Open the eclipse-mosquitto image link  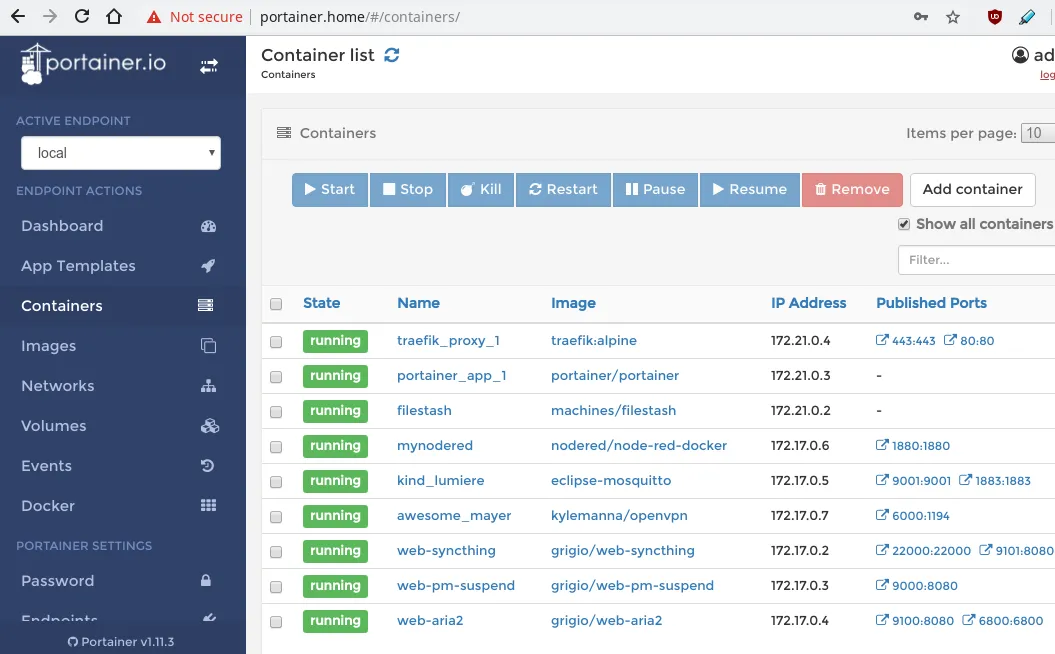pyautogui.click(x=611, y=480)
